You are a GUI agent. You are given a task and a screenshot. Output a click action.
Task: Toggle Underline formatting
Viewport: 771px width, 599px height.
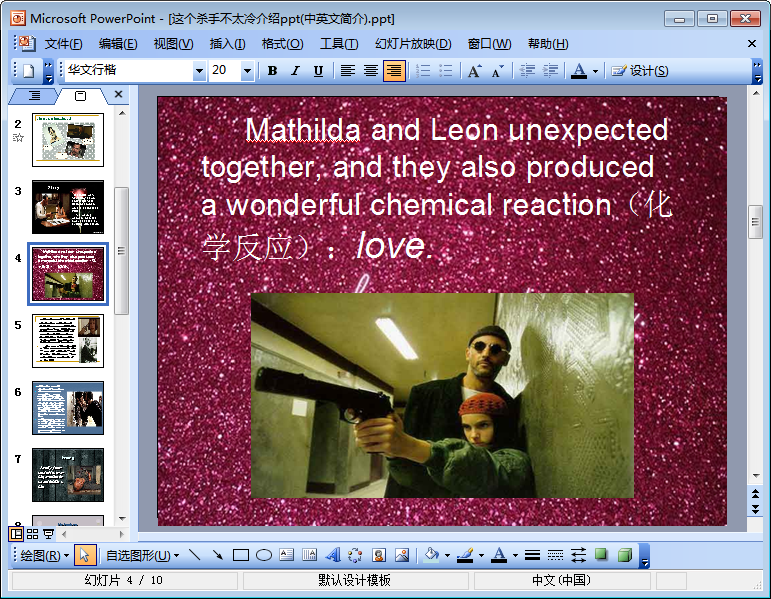tap(318, 71)
